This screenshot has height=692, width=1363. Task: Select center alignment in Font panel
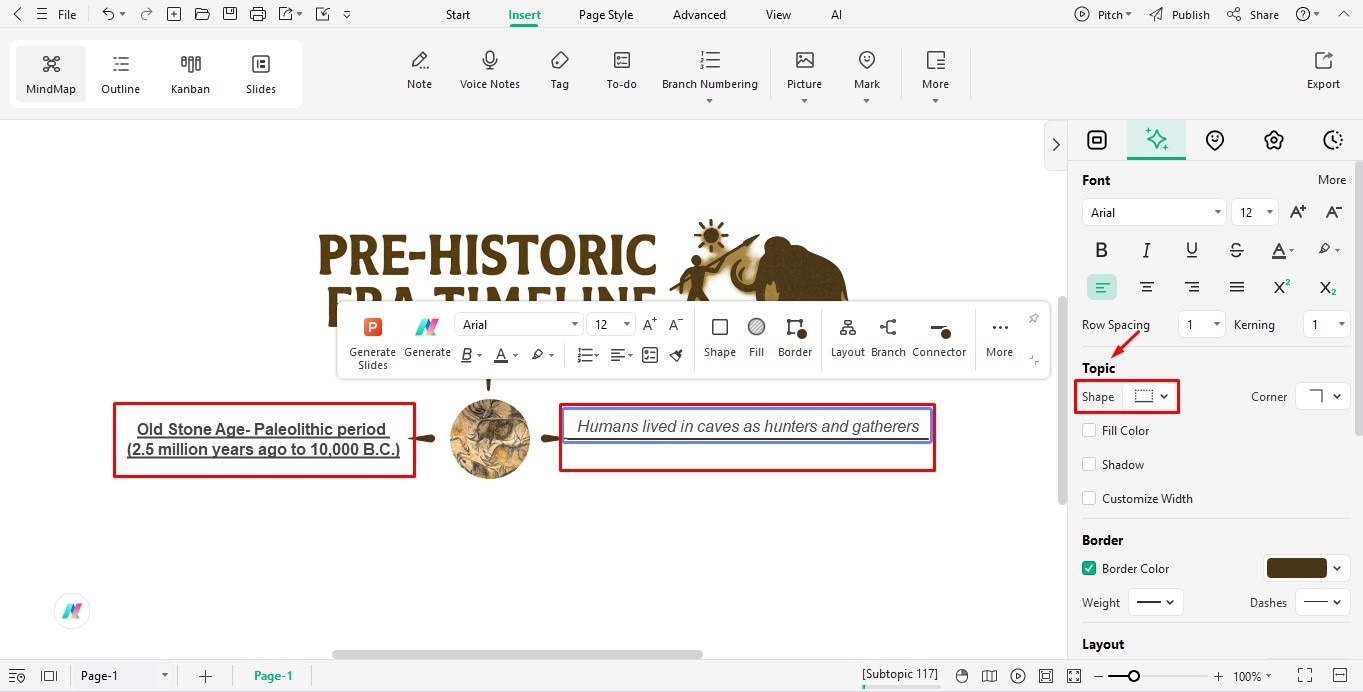(x=1147, y=287)
